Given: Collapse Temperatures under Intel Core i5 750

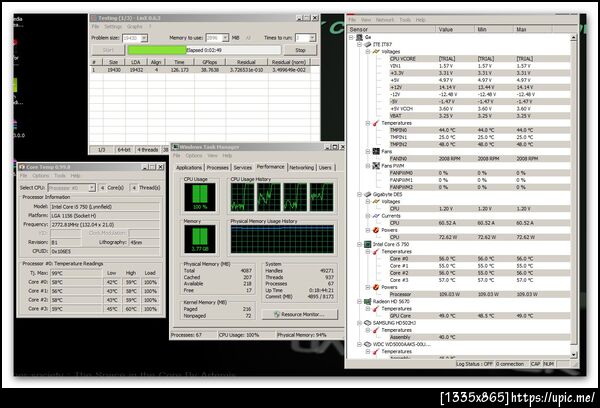Looking at the screenshot, I should [368, 251].
